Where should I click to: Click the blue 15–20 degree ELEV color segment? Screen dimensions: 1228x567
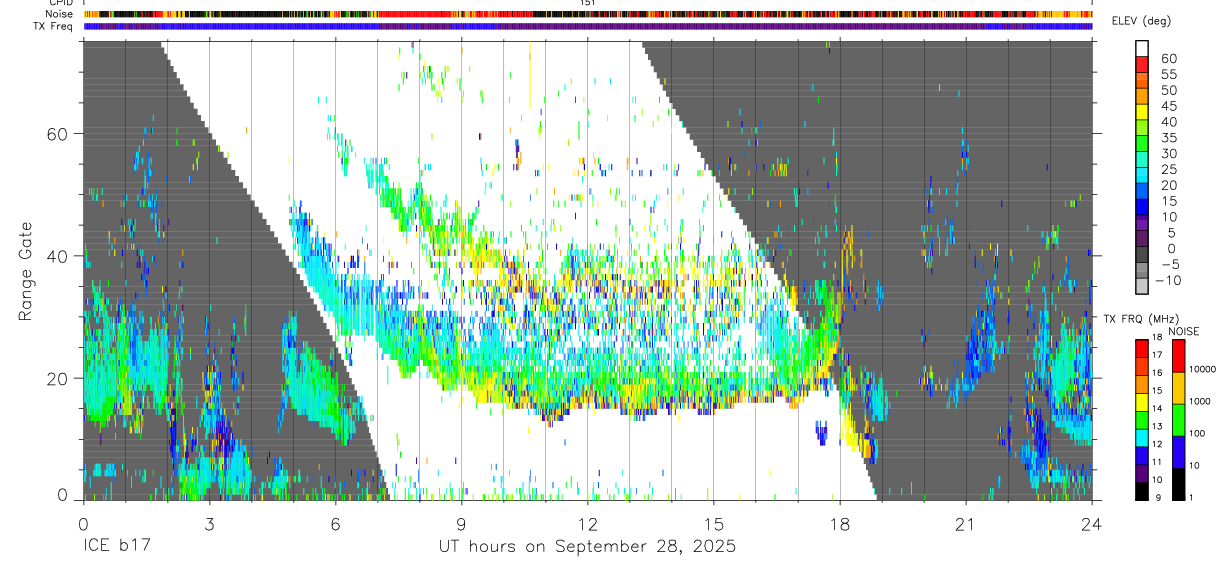tap(1142, 193)
